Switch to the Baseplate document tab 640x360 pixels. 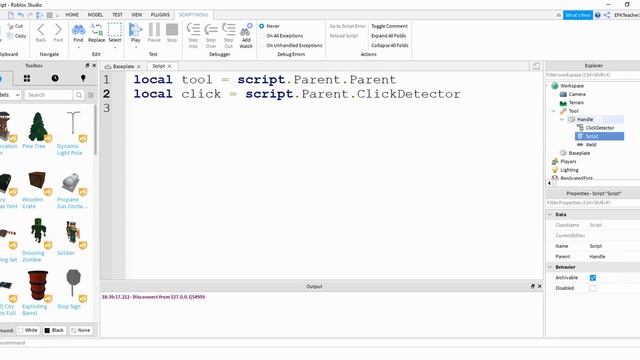pyautogui.click(x=123, y=66)
